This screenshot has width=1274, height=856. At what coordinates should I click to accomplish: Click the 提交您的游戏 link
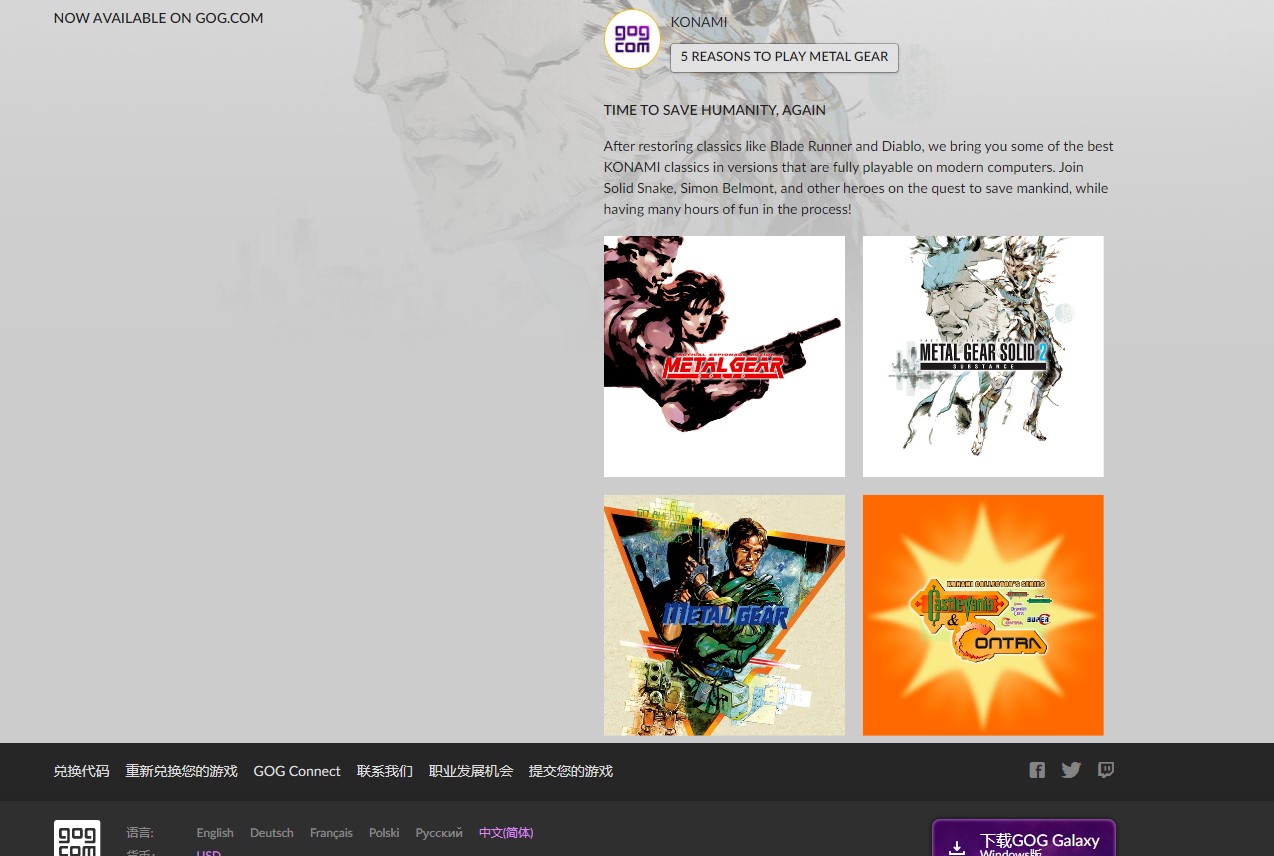pyautogui.click(x=570, y=771)
